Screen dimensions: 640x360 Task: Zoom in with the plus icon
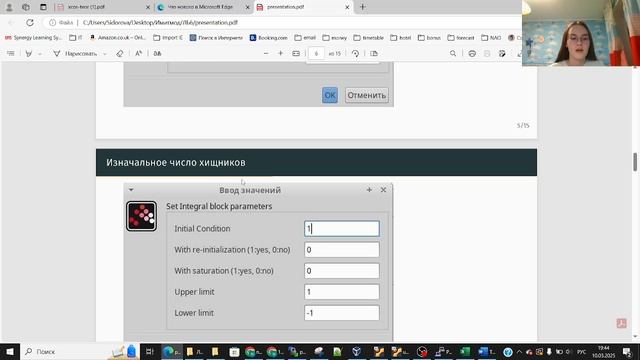(280, 53)
